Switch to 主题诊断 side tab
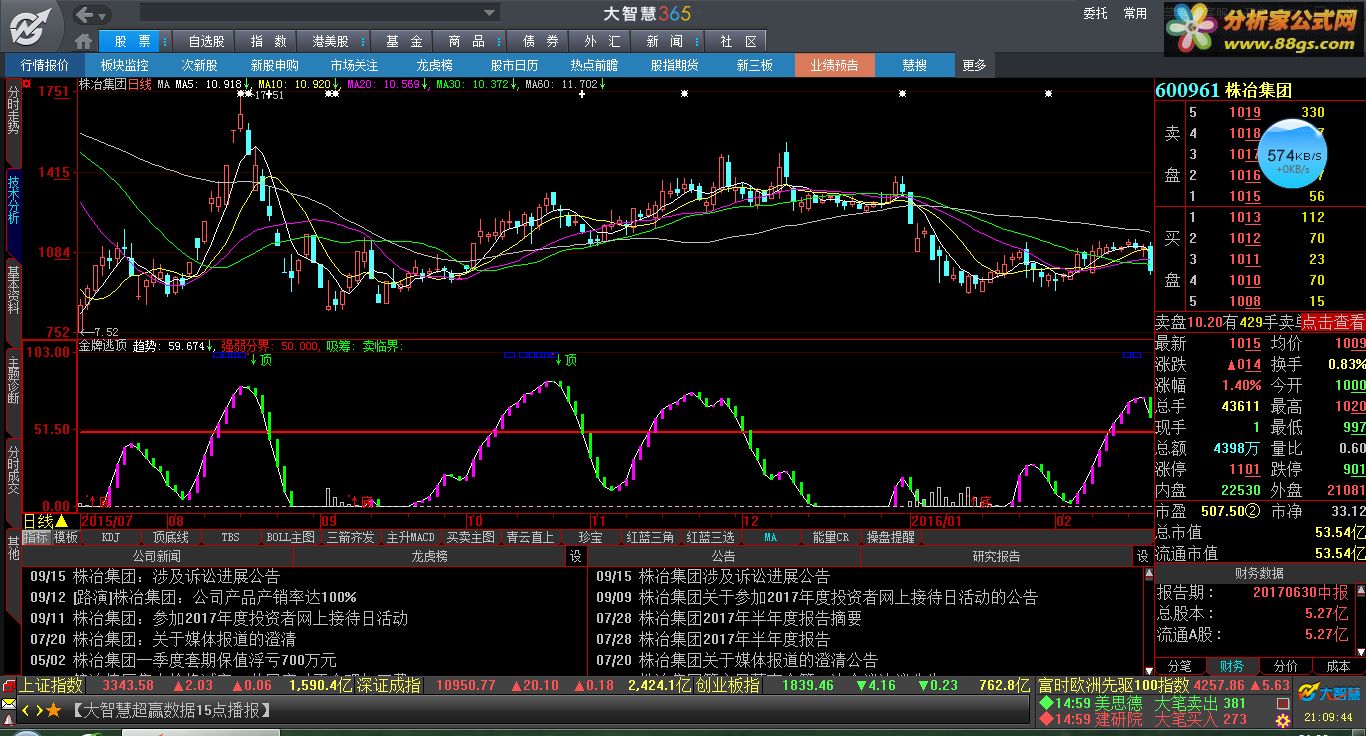The image size is (1366, 736). pyautogui.click(x=13, y=390)
